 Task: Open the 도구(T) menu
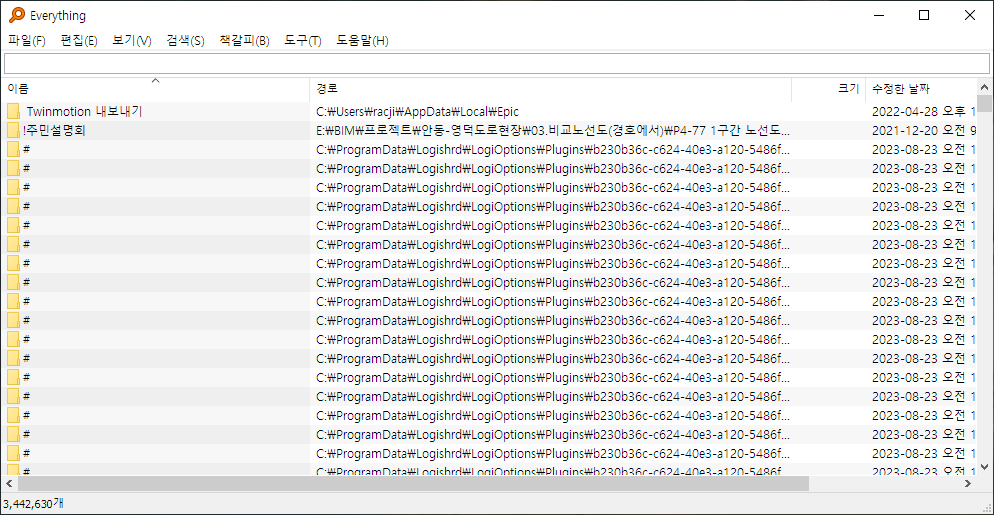click(x=302, y=41)
